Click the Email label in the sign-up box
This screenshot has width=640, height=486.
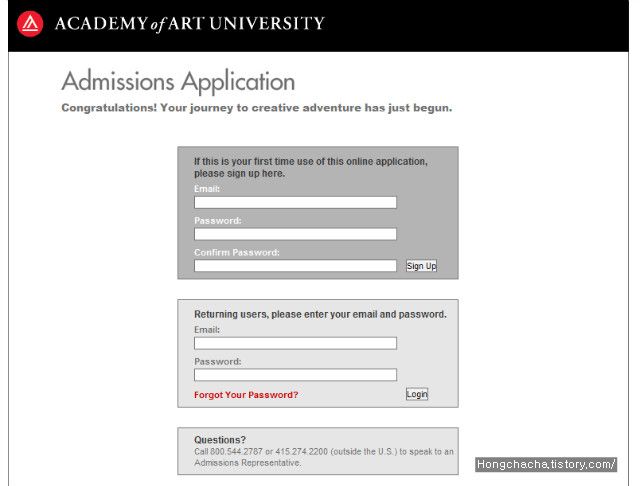point(207,189)
